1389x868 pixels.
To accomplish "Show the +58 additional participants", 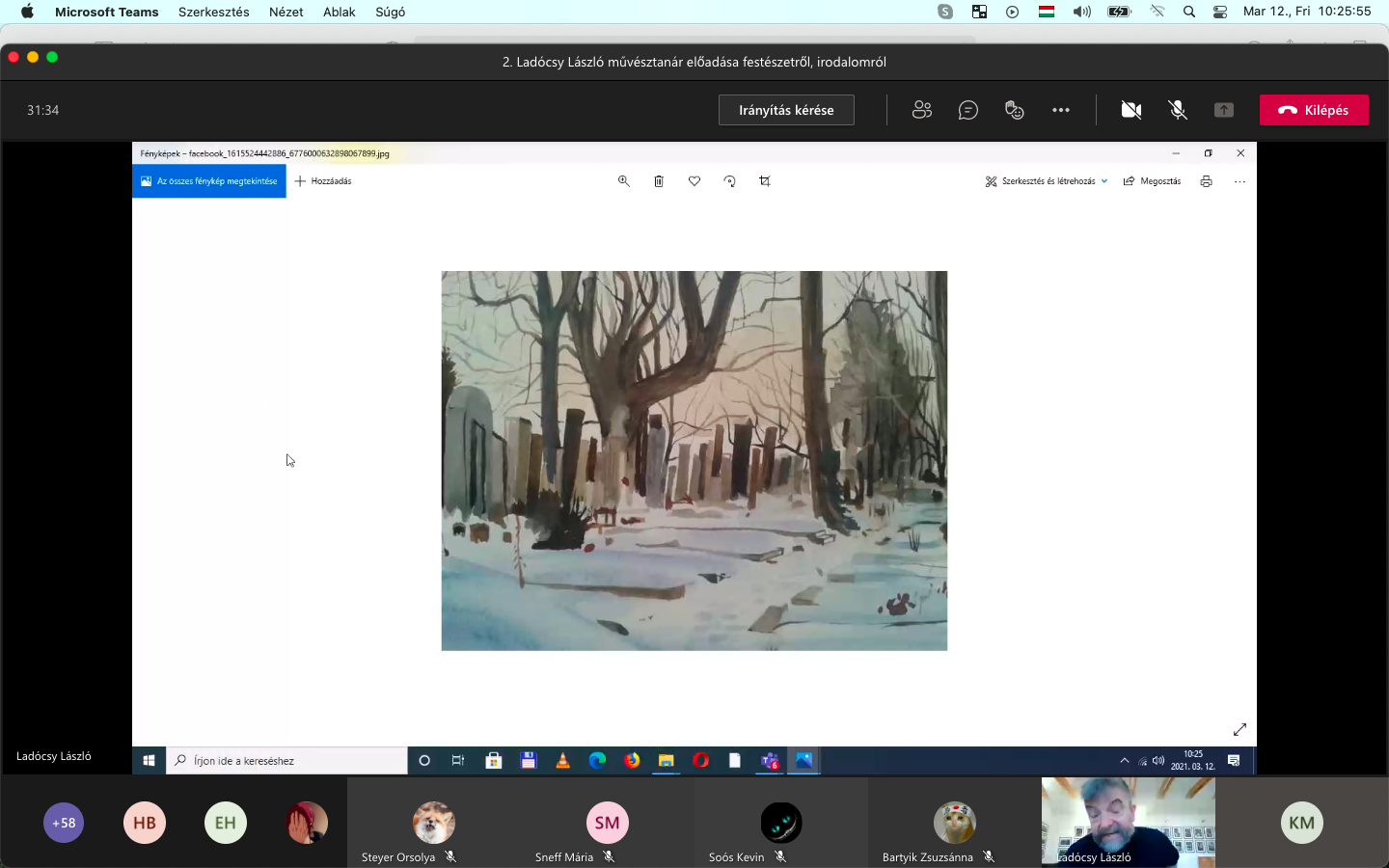I will coord(64,823).
